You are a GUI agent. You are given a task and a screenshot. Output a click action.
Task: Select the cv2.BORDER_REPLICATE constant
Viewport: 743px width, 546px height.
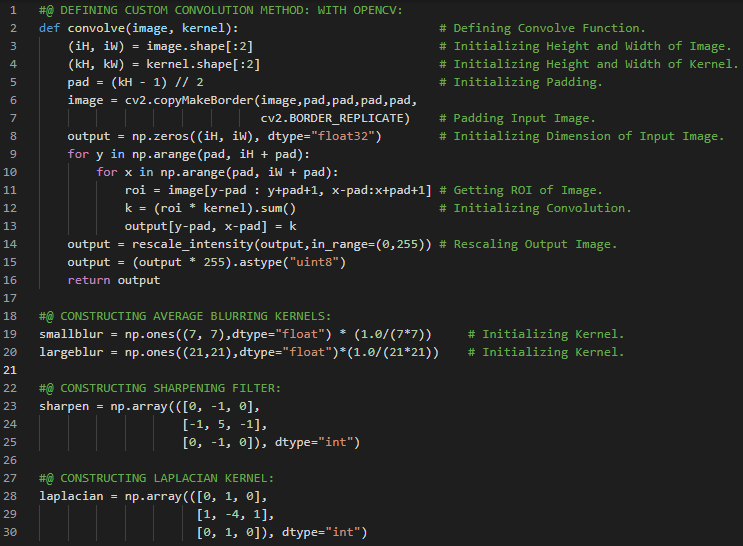[x=332, y=118]
